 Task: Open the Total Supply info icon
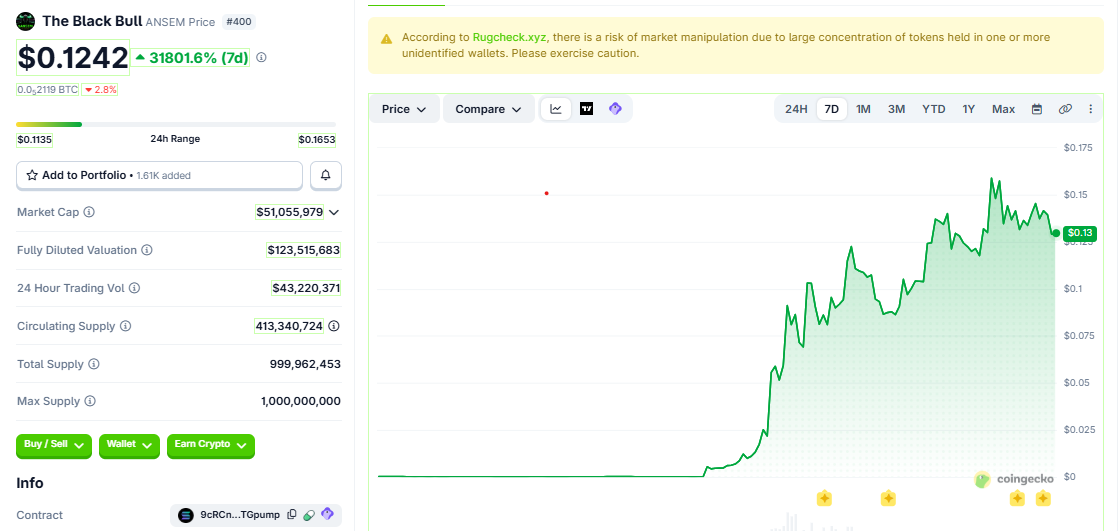coord(94,364)
